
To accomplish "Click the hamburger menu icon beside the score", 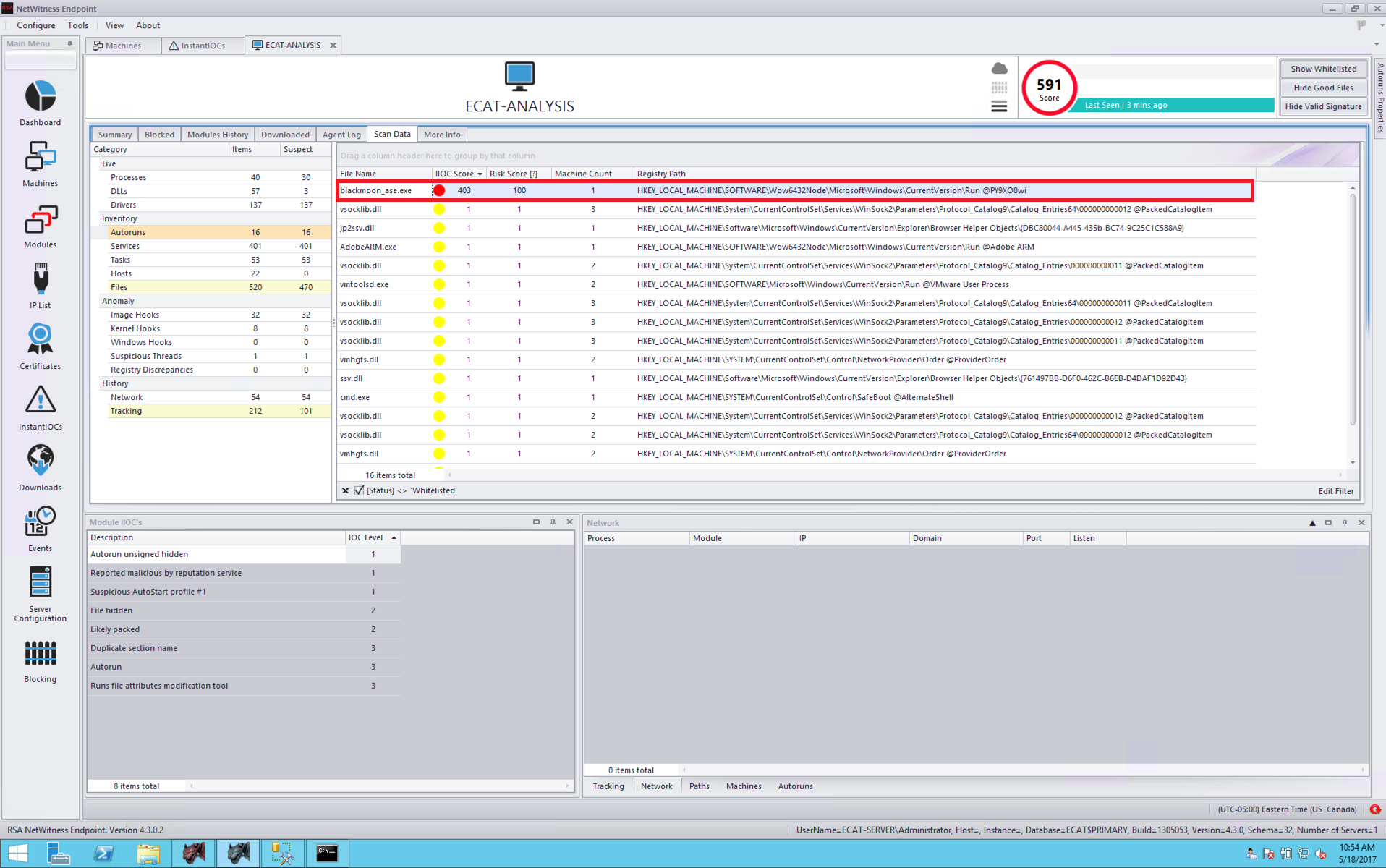I will [x=999, y=107].
